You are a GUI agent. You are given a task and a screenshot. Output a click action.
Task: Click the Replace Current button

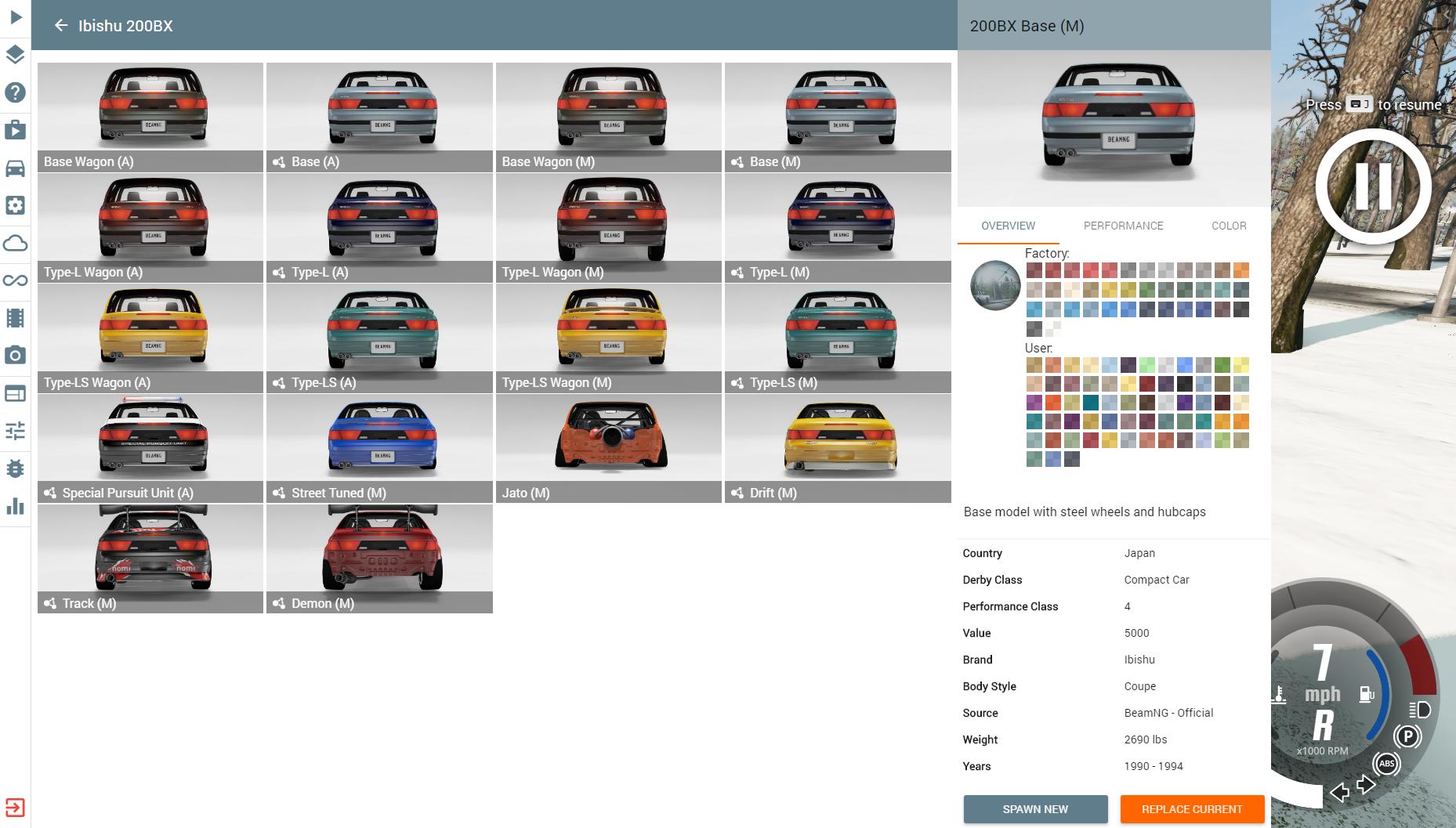(x=1192, y=809)
